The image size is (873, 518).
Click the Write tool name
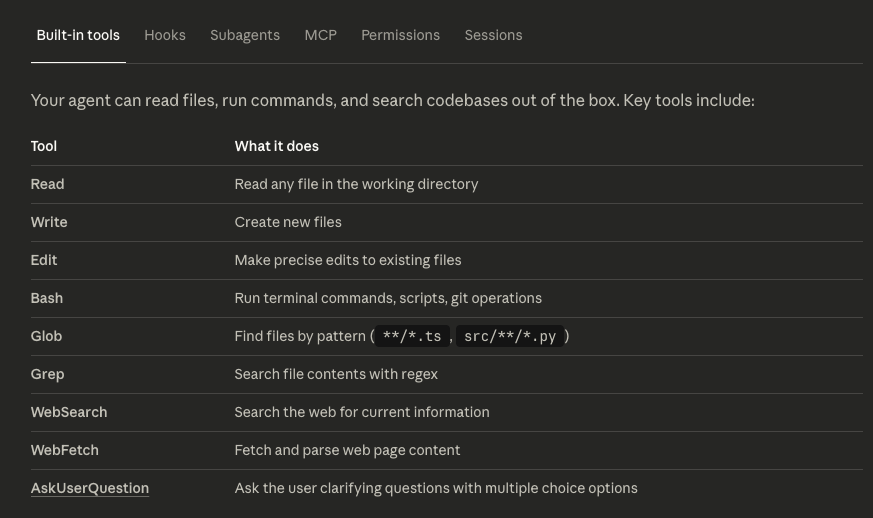[49, 222]
